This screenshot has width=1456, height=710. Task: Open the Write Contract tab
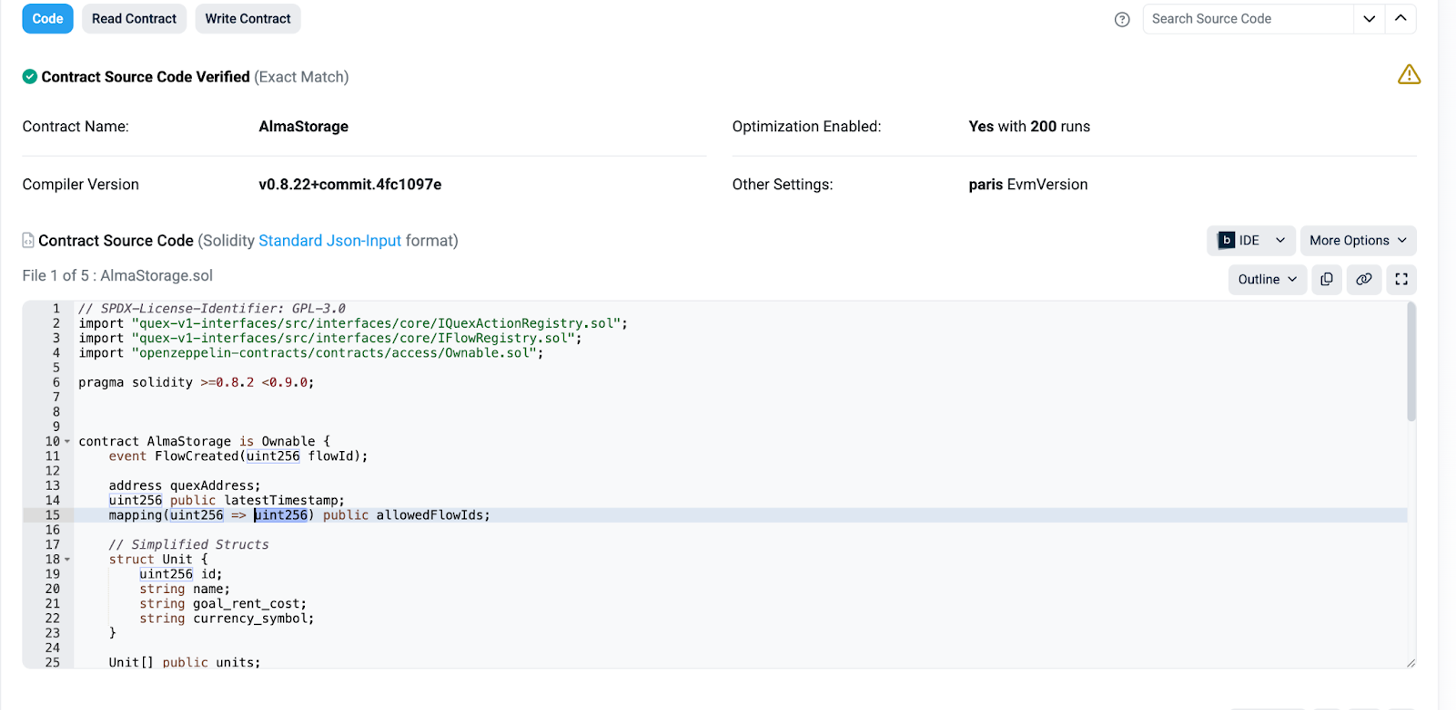(248, 19)
